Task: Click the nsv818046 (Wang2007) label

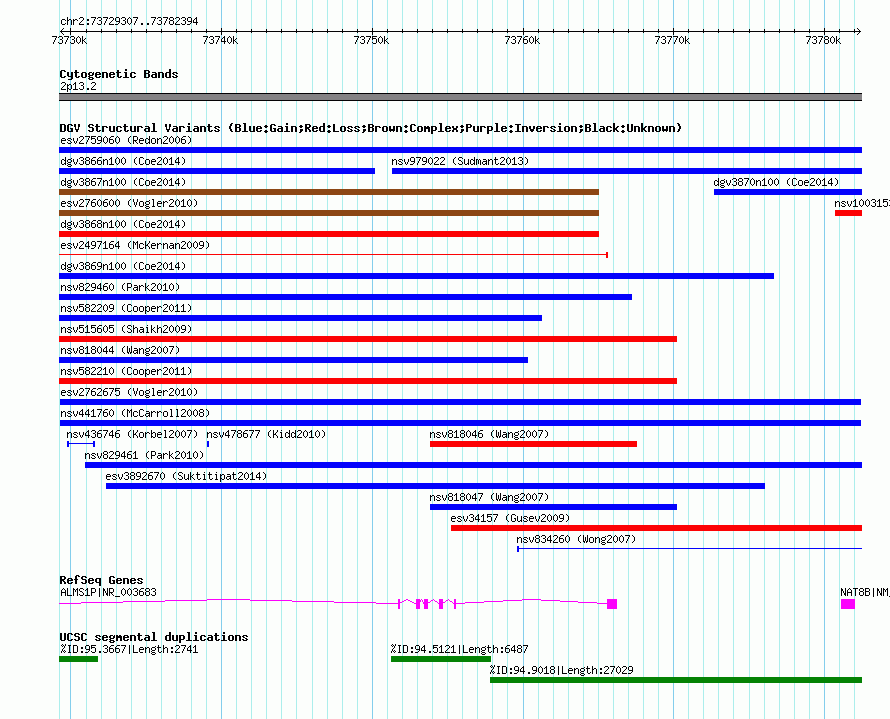Action: click(489, 434)
